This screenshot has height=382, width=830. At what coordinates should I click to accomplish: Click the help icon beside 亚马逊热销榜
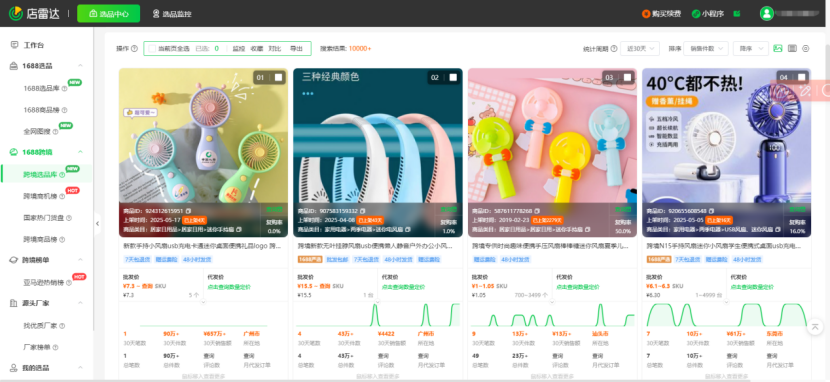69,283
